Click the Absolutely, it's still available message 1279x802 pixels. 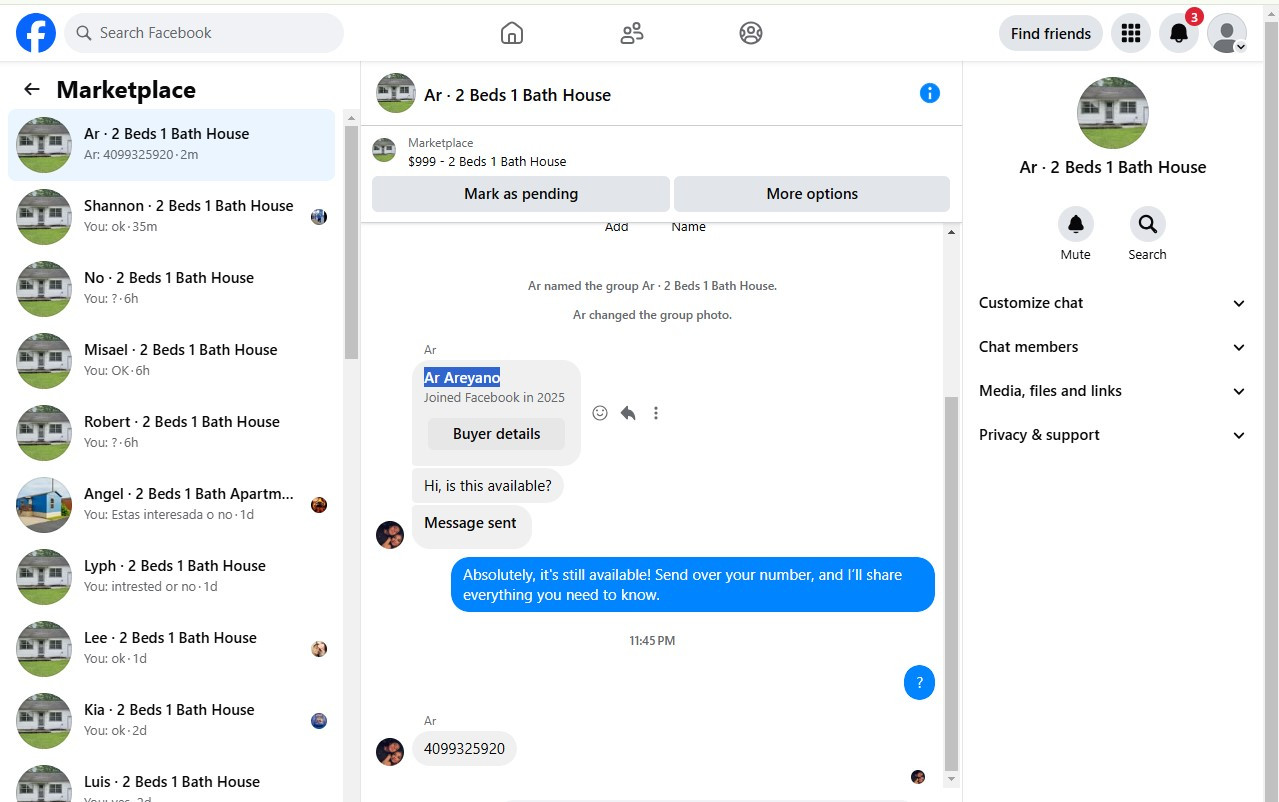point(692,585)
